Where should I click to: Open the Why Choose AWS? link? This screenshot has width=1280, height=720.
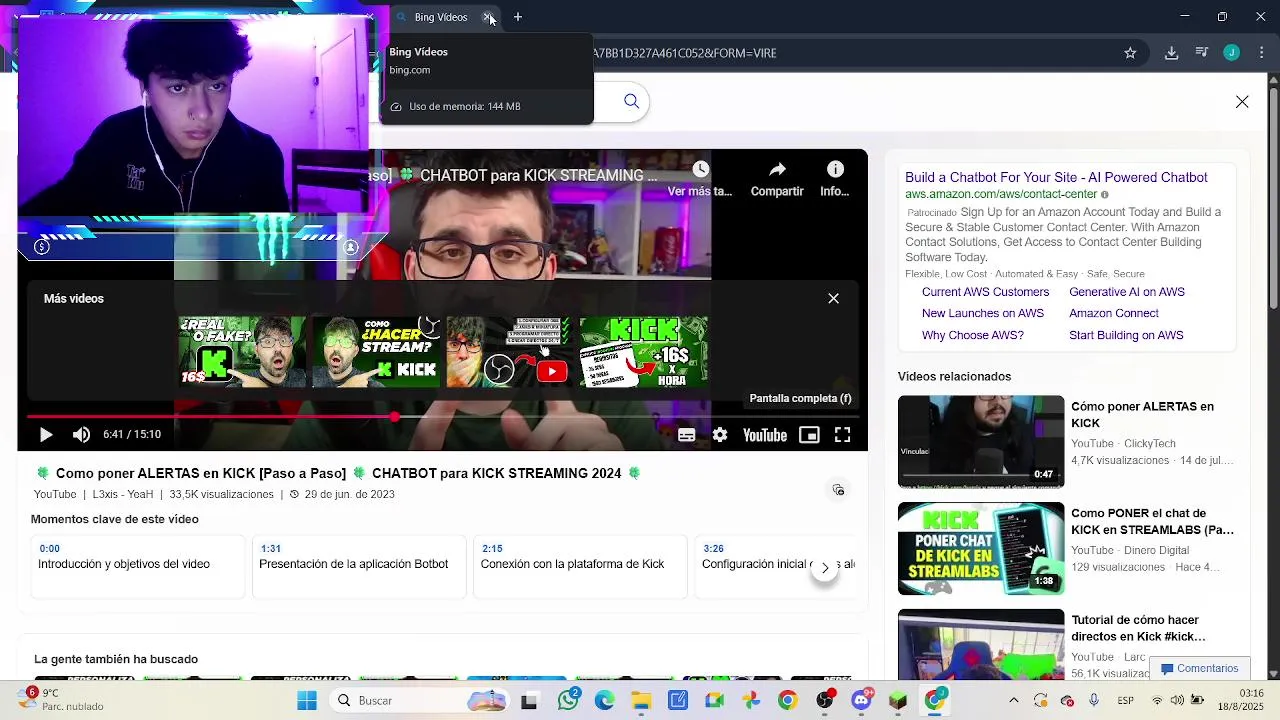(x=973, y=335)
